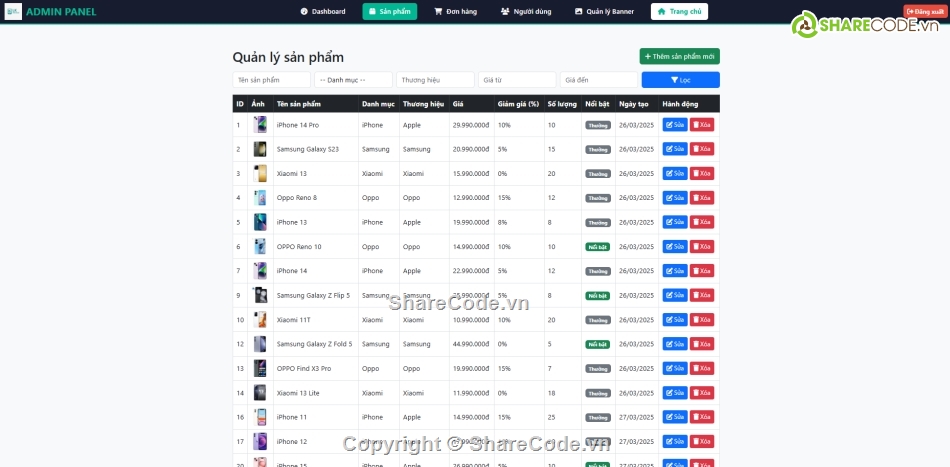Click the Đăng xuất logout button
Viewport: 950px width, 467px height.
(x=925, y=12)
